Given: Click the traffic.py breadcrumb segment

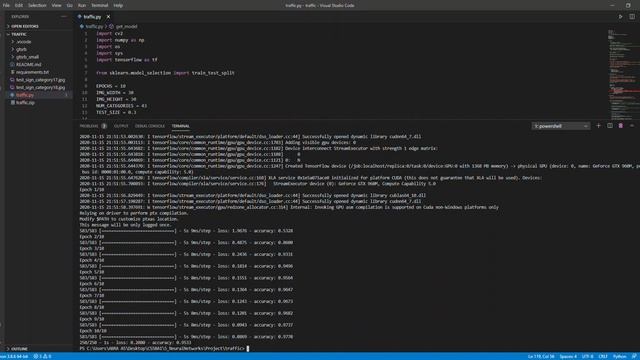Looking at the screenshot, I should [x=94, y=27].
